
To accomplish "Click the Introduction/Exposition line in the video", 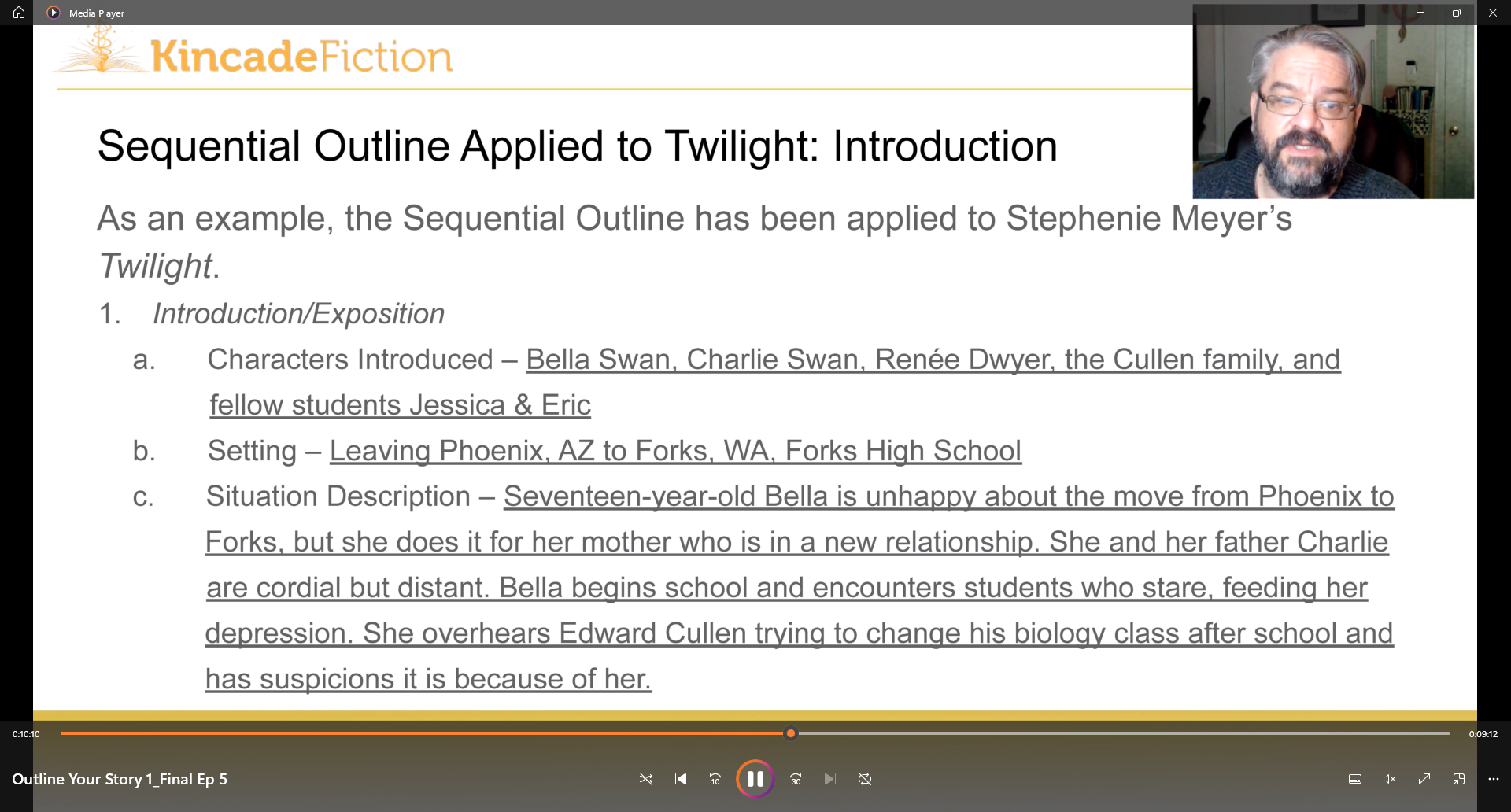I will point(298,314).
